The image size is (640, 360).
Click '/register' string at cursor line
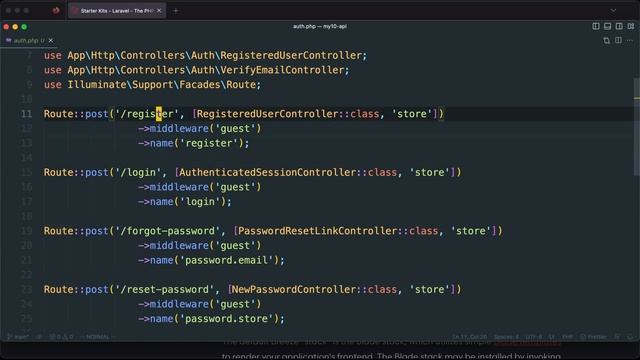pos(147,114)
